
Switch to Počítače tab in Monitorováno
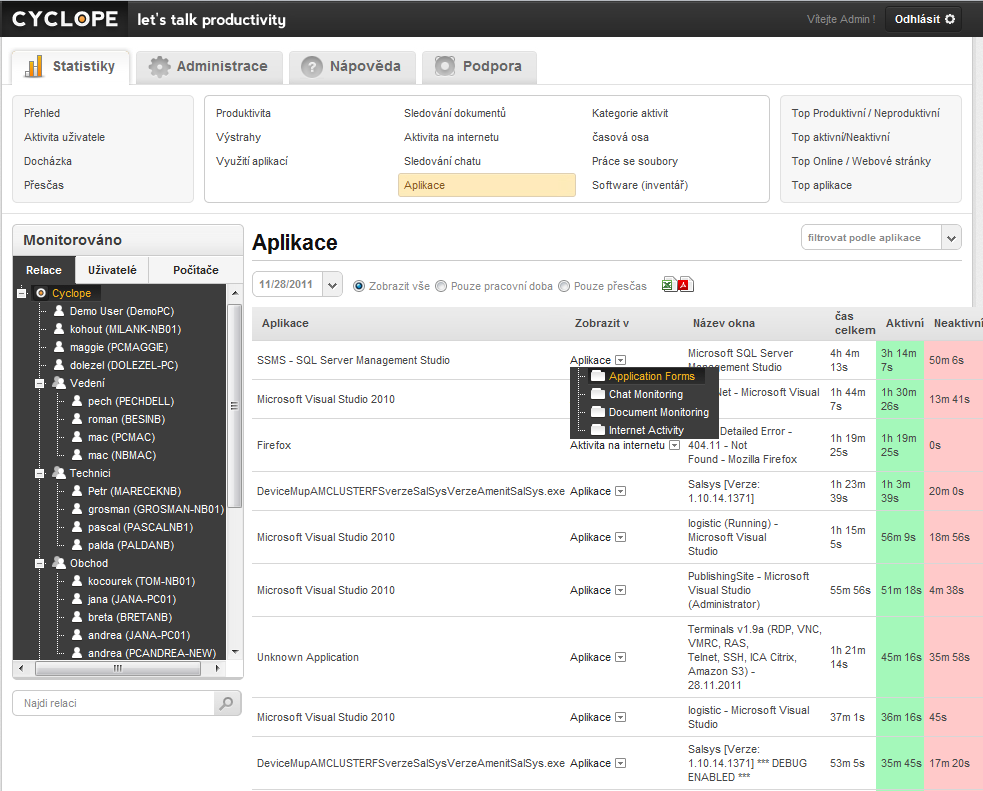pyautogui.click(x=196, y=270)
